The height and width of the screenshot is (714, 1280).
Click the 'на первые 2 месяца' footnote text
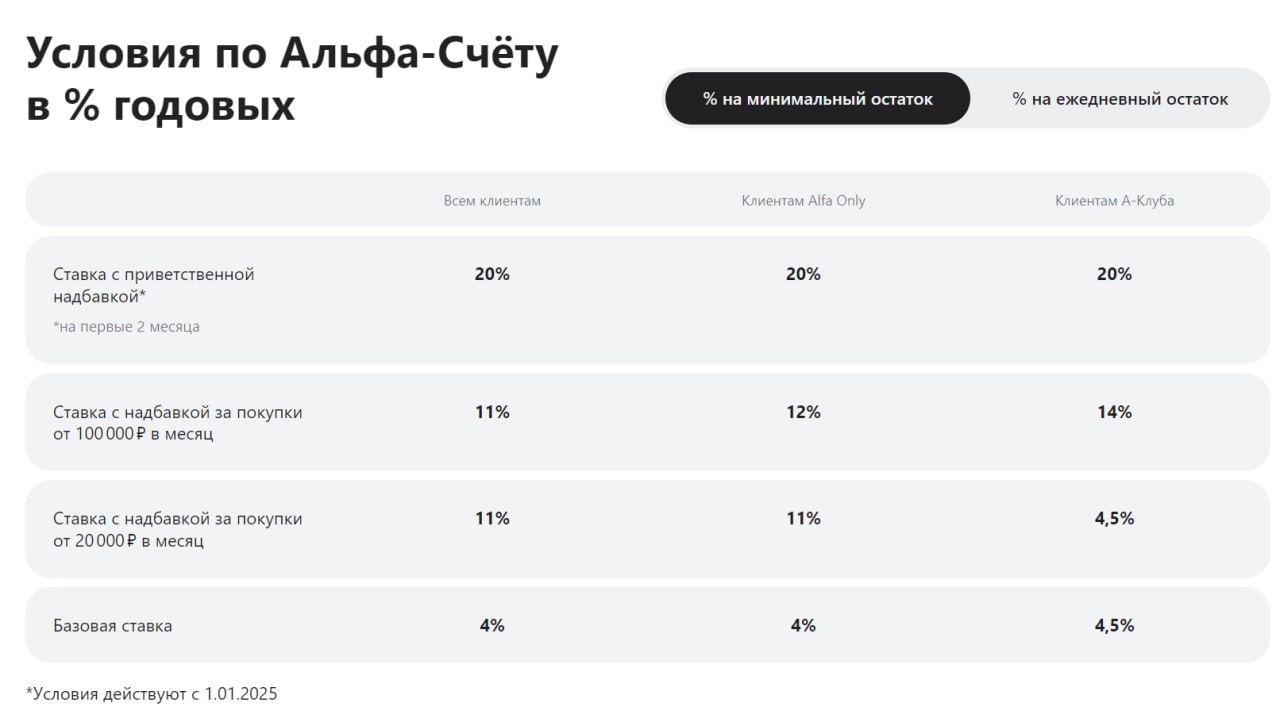(x=126, y=327)
